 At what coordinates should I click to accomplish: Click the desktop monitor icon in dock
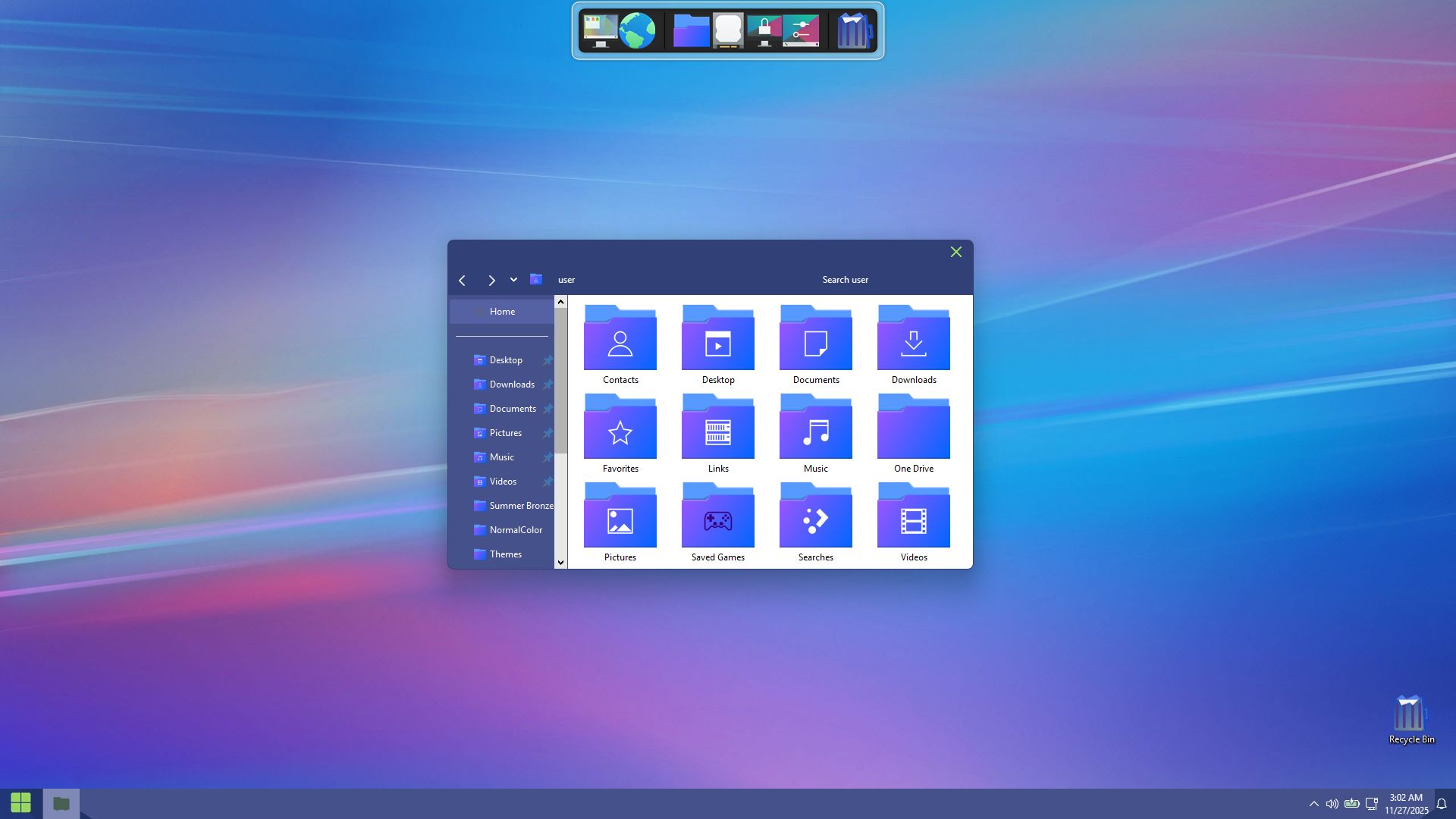click(600, 31)
